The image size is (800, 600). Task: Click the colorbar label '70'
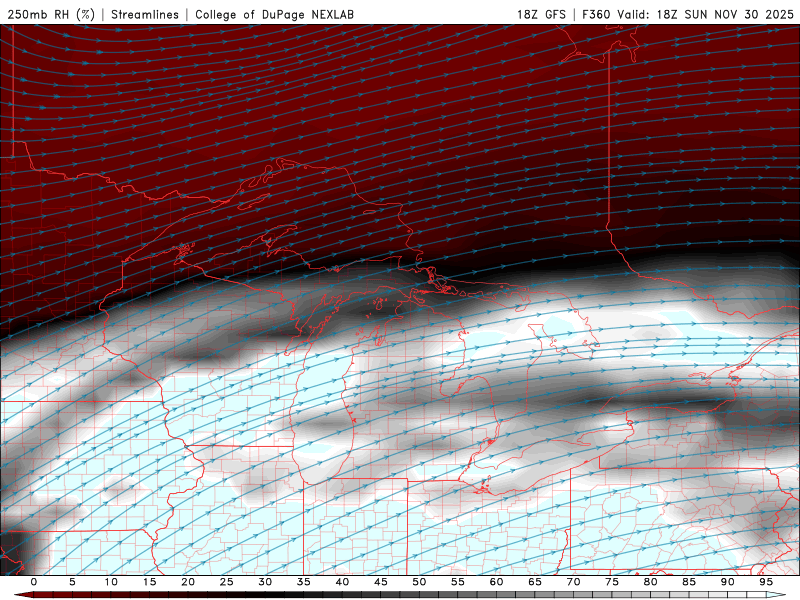pos(573,582)
